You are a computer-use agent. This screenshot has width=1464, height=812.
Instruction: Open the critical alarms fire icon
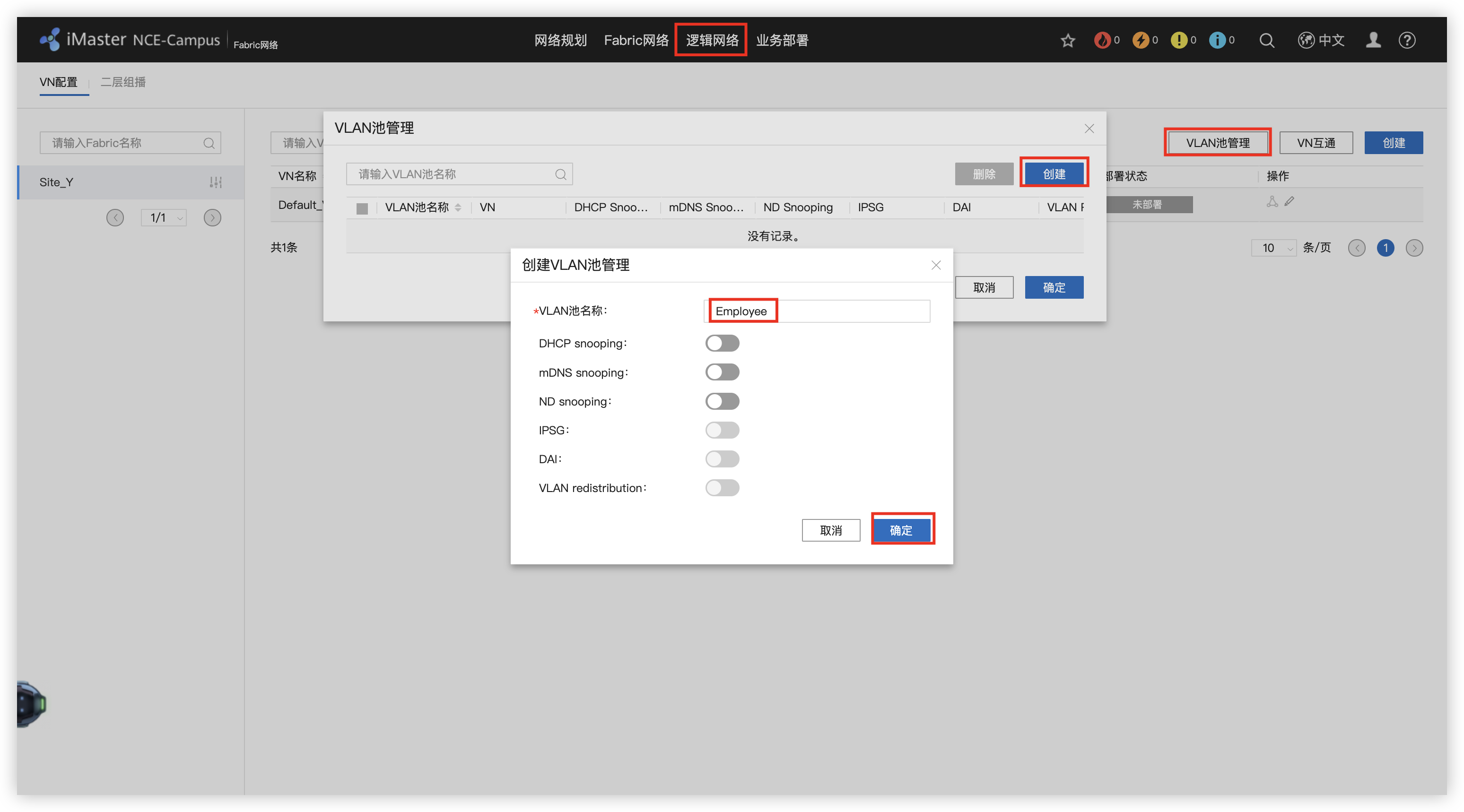click(1102, 40)
